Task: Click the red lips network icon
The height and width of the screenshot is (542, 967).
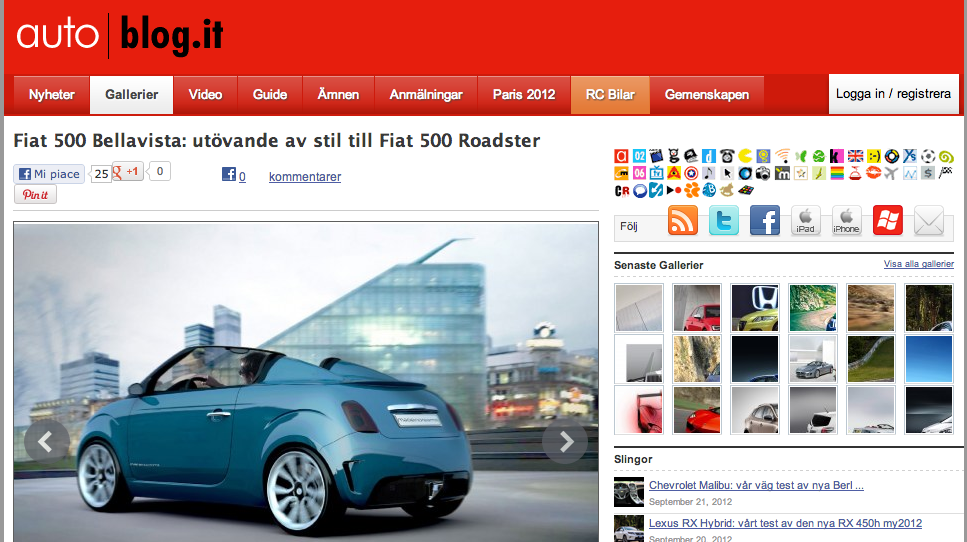Action: point(874,173)
